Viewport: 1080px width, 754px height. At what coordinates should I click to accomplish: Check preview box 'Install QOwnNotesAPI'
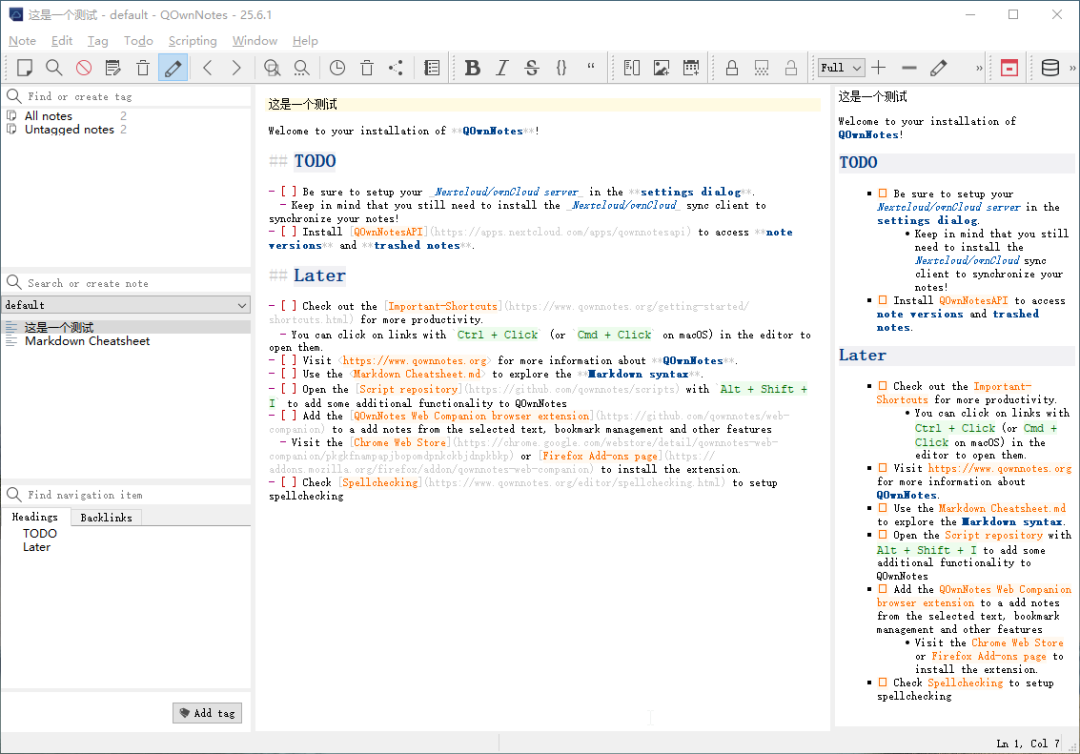click(x=882, y=300)
